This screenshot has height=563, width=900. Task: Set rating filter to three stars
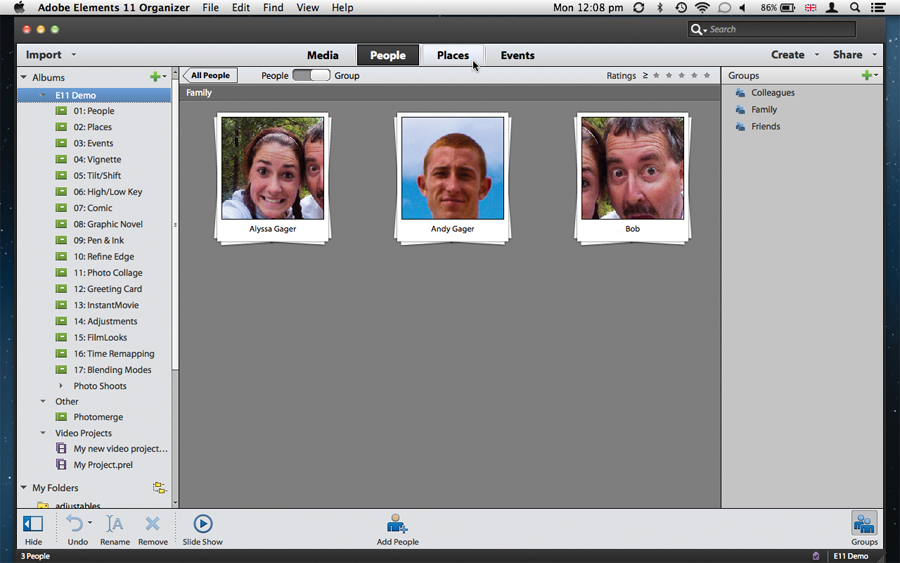(681, 75)
